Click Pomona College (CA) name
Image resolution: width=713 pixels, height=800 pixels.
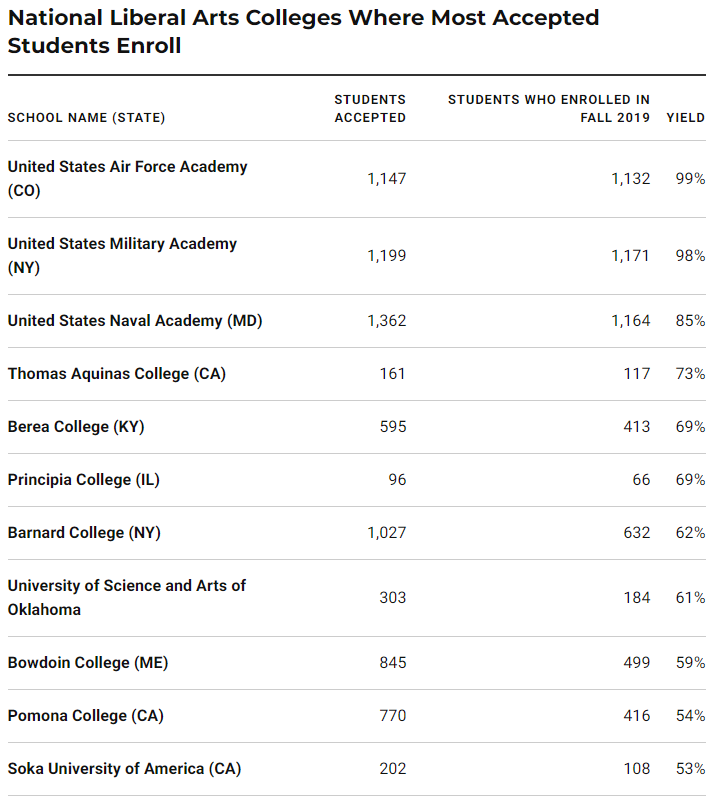point(85,716)
